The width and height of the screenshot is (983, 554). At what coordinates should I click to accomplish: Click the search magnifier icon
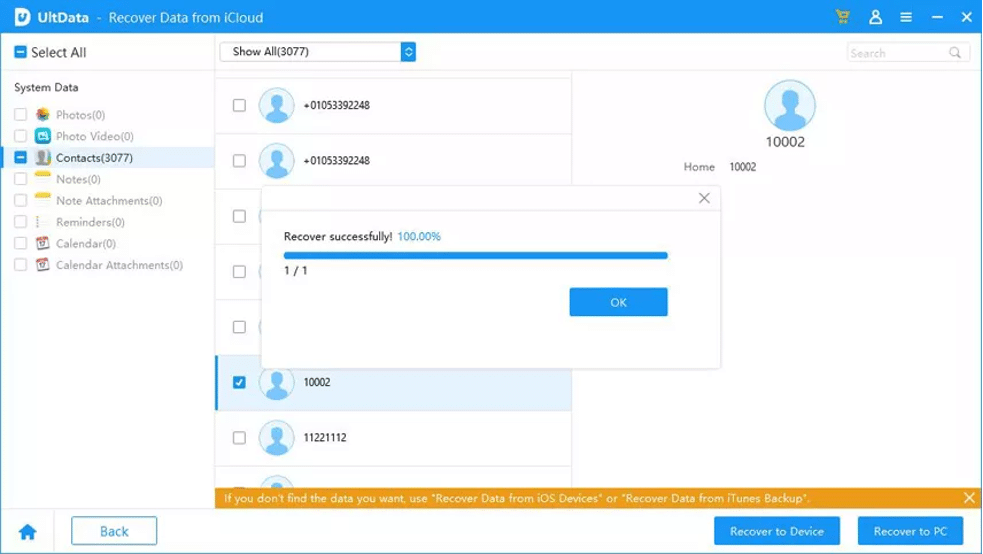point(955,53)
